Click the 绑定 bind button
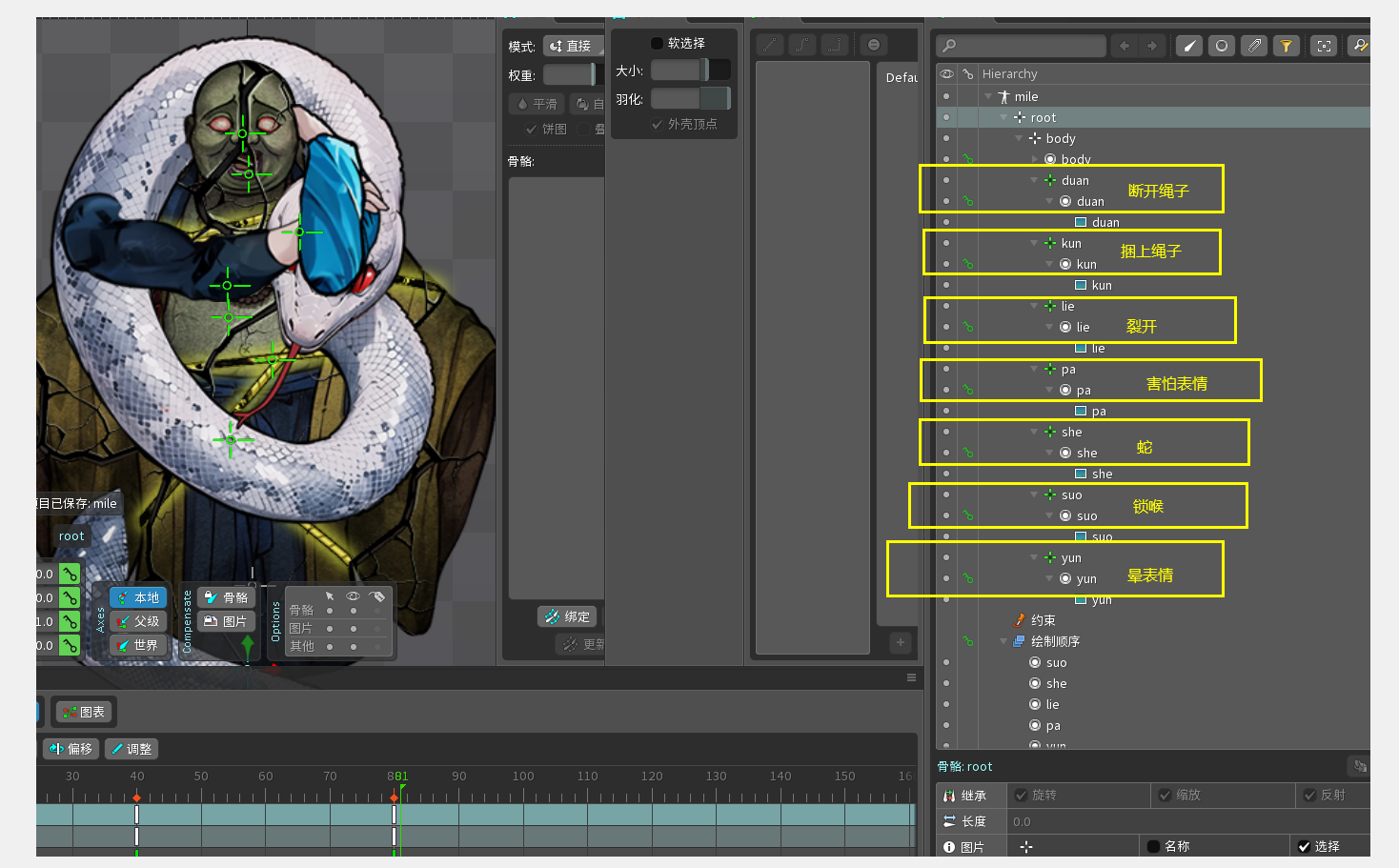1399x868 pixels. click(x=568, y=616)
